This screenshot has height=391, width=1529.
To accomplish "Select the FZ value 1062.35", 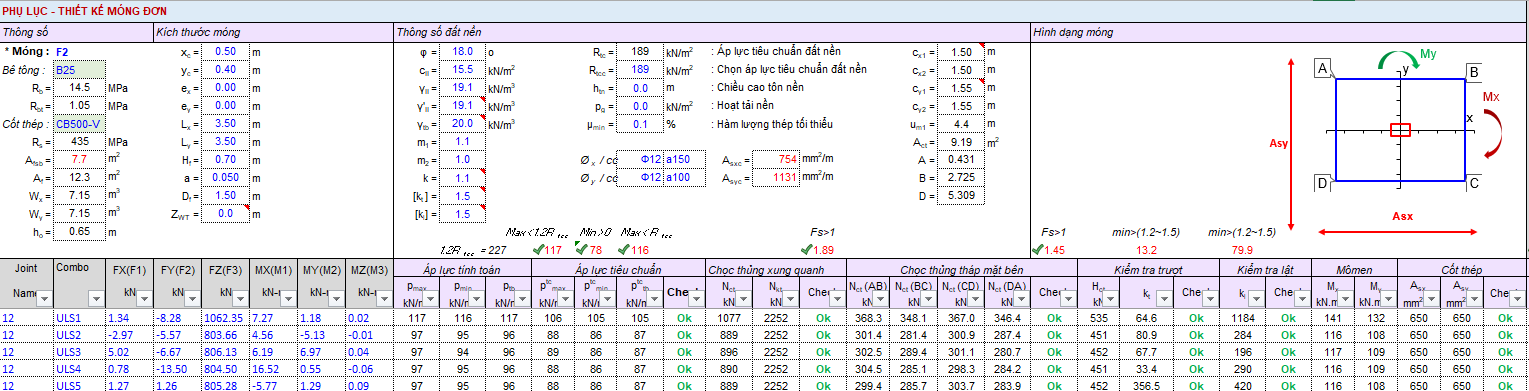I will click(x=225, y=318).
